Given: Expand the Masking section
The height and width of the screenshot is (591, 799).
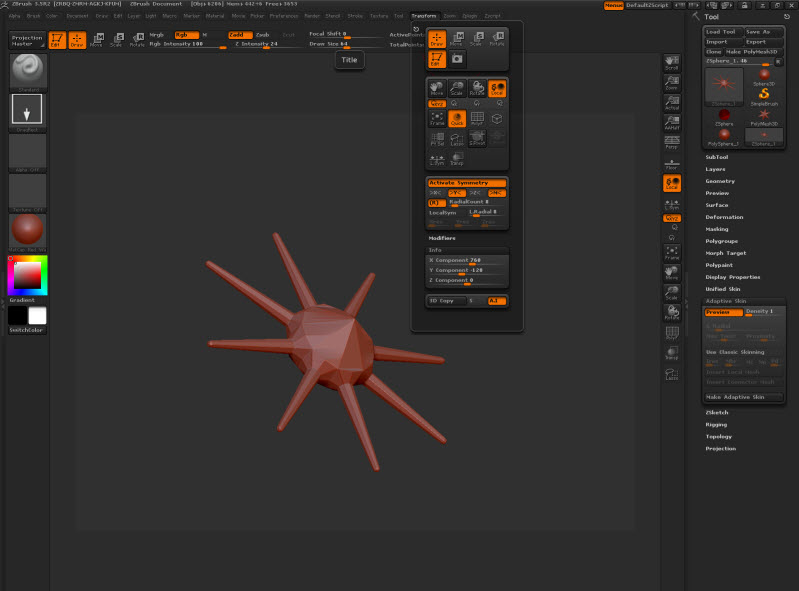Looking at the screenshot, I should (717, 229).
